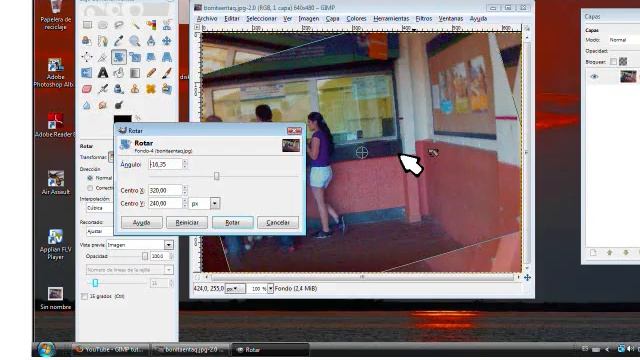Viewport: 640px width, 360px height.
Task: Select the Pencil tool
Action: [151, 73]
